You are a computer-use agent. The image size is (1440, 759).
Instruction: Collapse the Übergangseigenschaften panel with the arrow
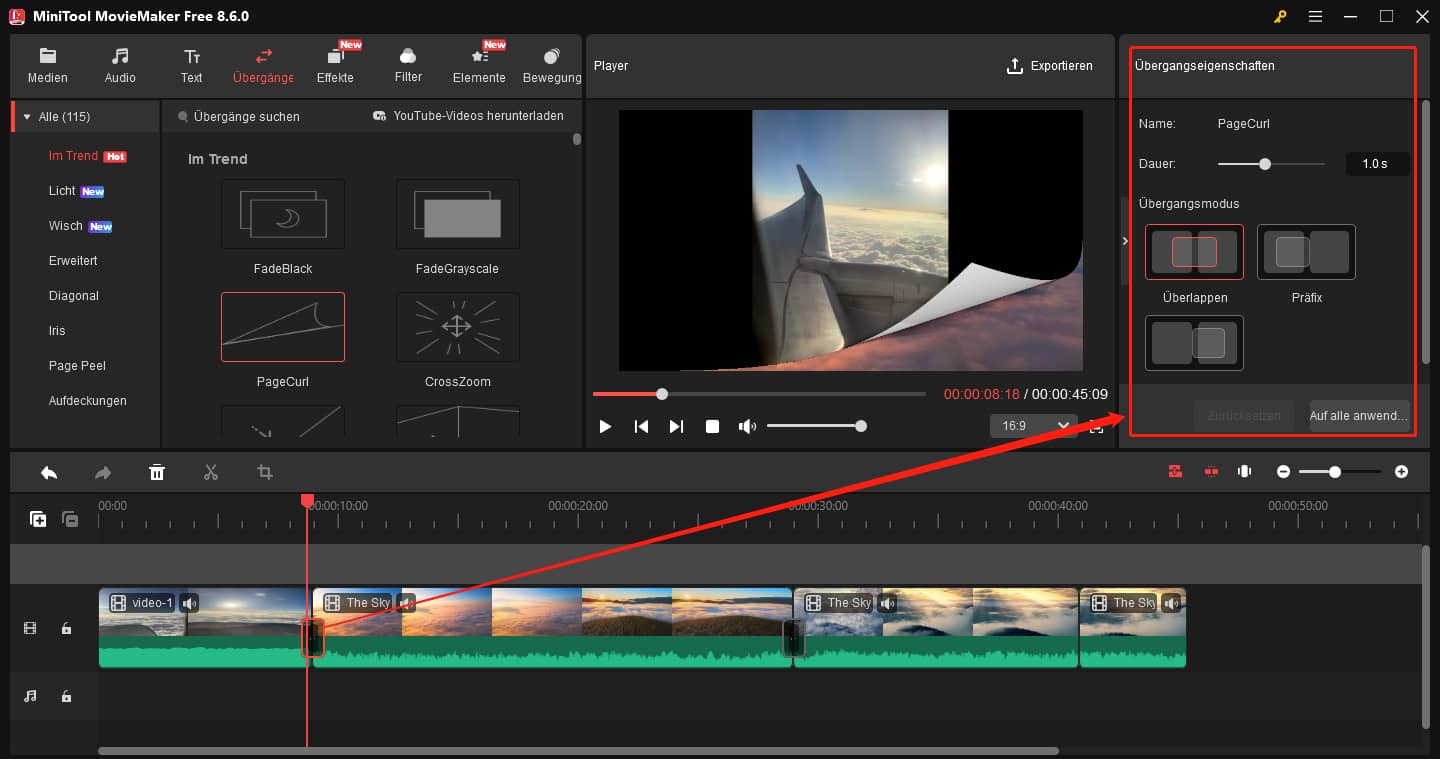coord(1125,240)
